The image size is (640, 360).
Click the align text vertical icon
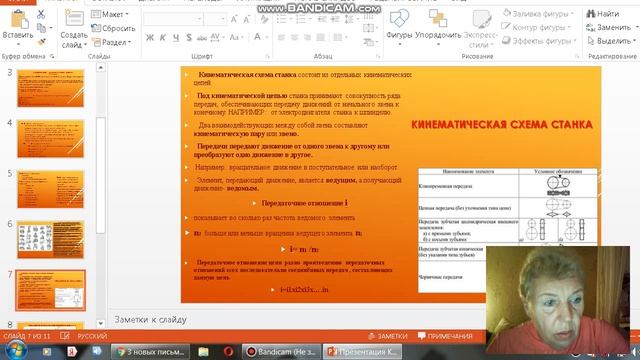click(369, 28)
